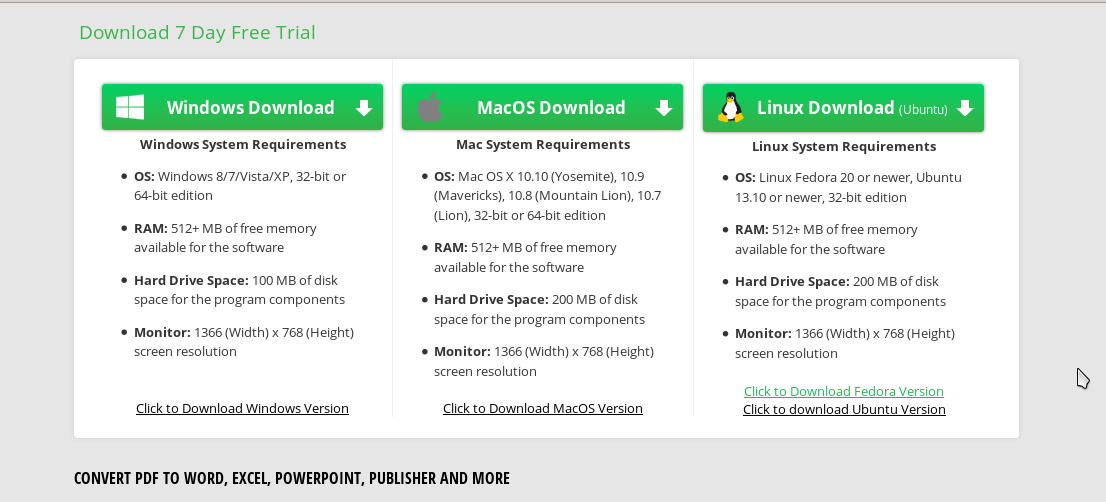Click the Mac Monitor resolution requirement
This screenshot has width=1106, height=502.
[x=543, y=361]
